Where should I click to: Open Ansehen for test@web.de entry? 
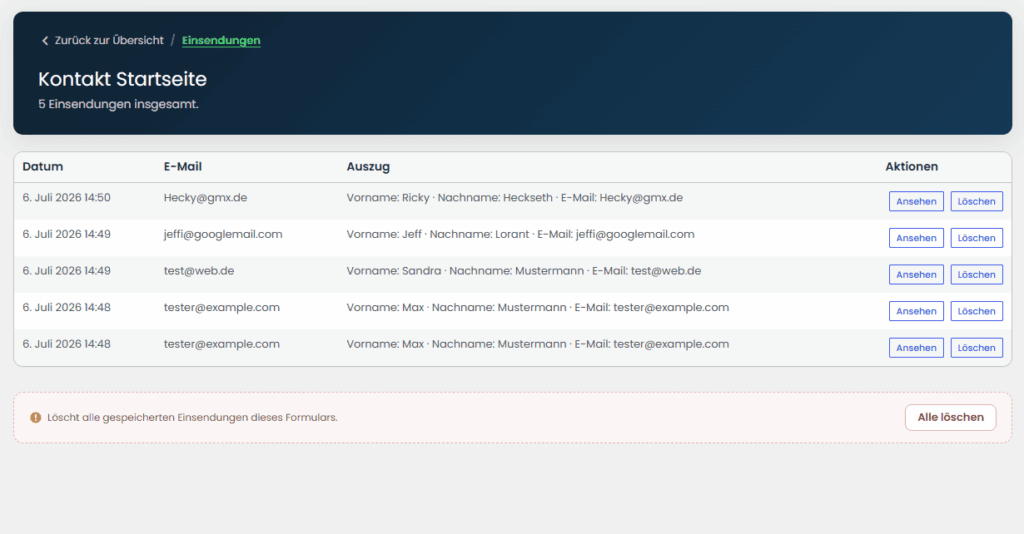[916, 274]
